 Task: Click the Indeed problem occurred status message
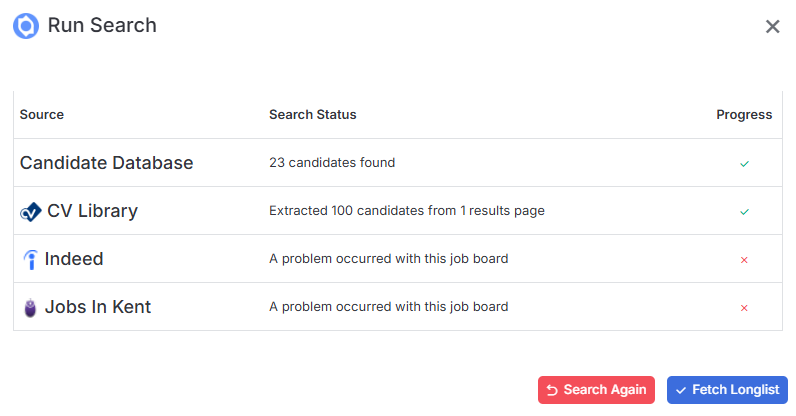(388, 259)
